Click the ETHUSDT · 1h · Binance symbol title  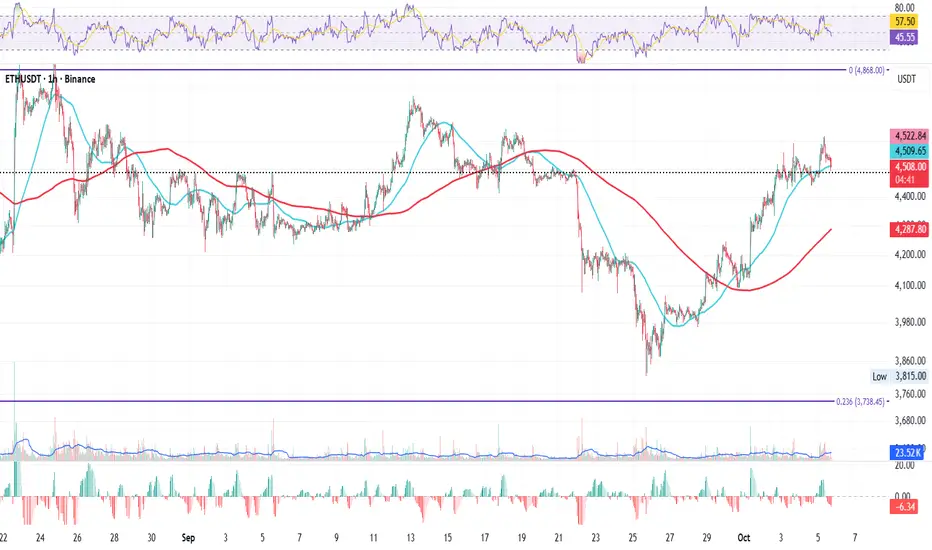[51, 79]
